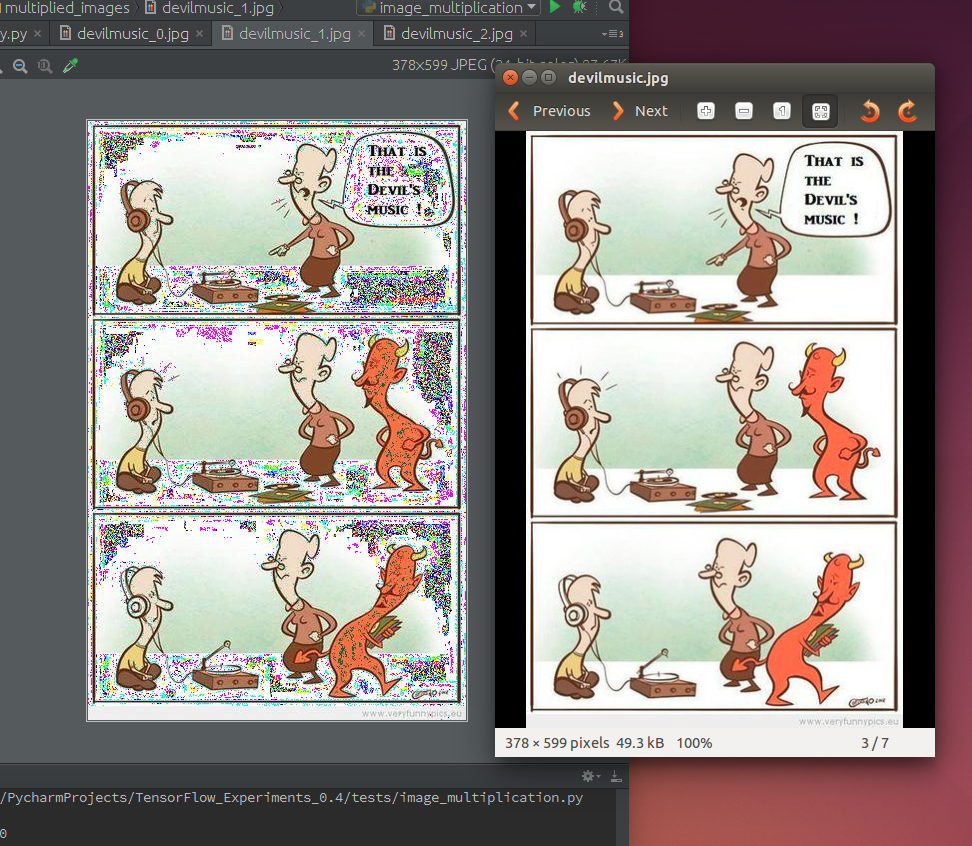Open the image_multiplication run configuration dropdown
The height and width of the screenshot is (846, 972).
pyautogui.click(x=448, y=7)
